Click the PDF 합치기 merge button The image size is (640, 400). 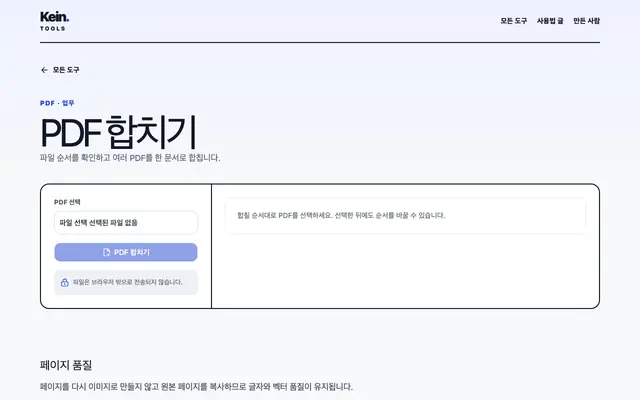[126, 252]
